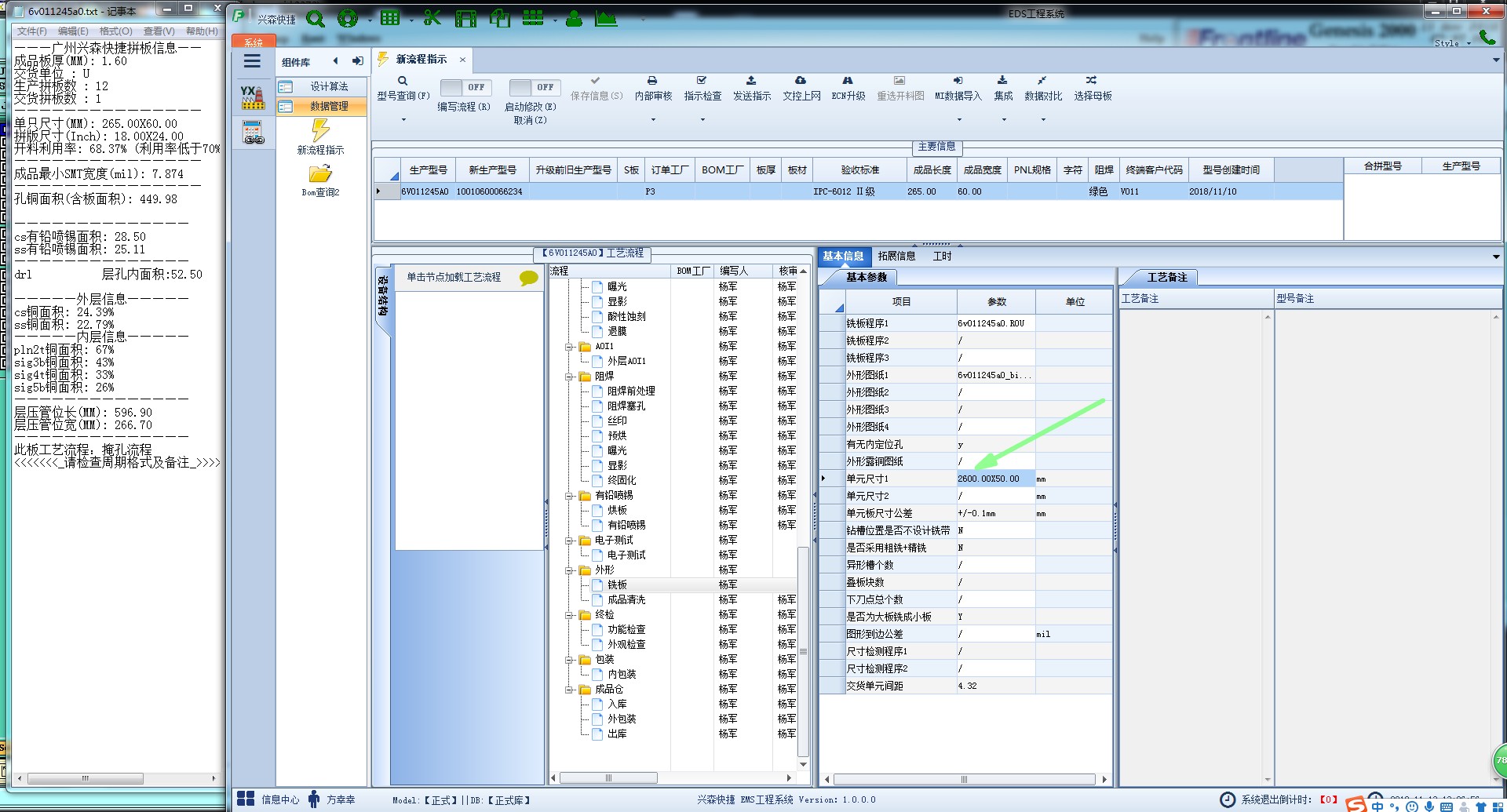Click the 系统 orange tab
The image size is (1507, 812).
click(254, 42)
